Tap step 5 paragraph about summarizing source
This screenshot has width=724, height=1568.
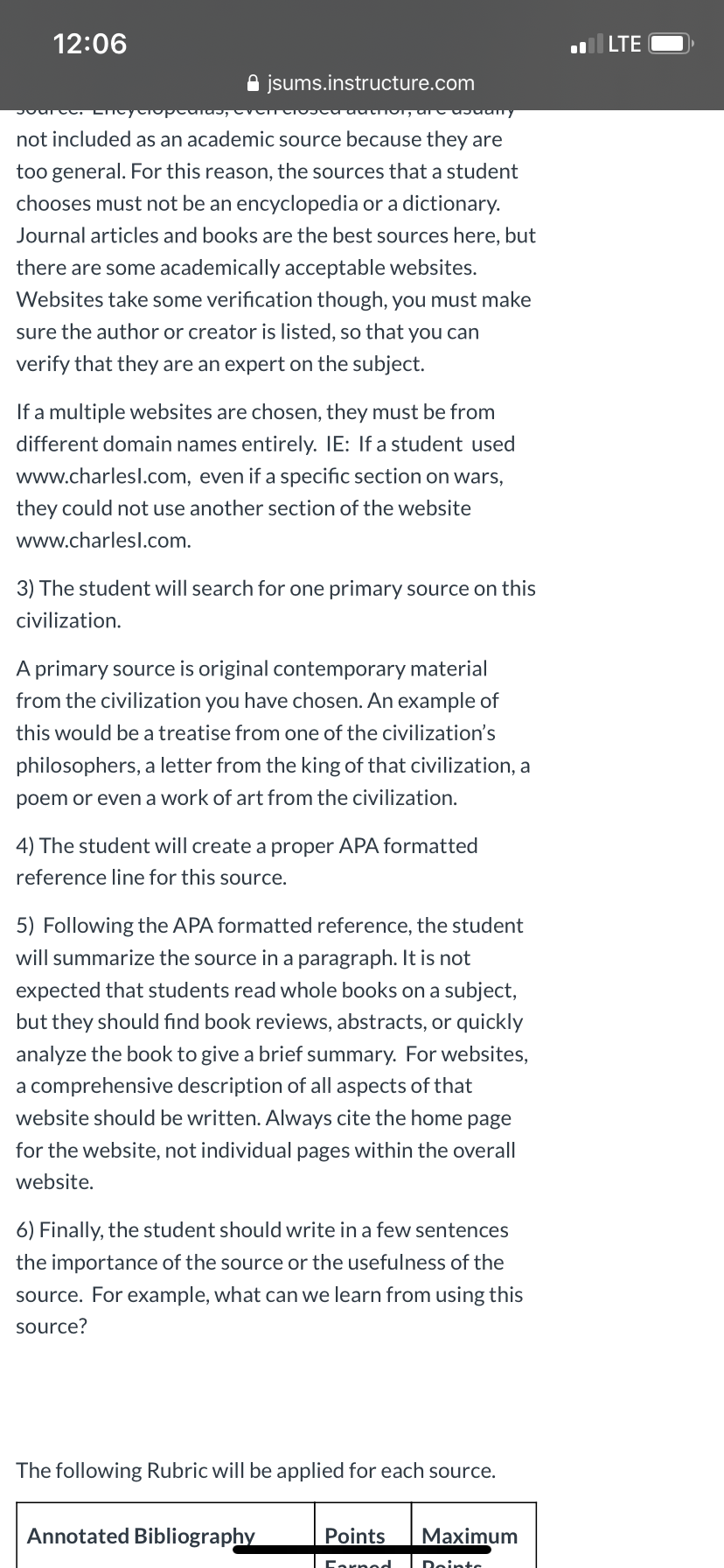(x=273, y=1053)
